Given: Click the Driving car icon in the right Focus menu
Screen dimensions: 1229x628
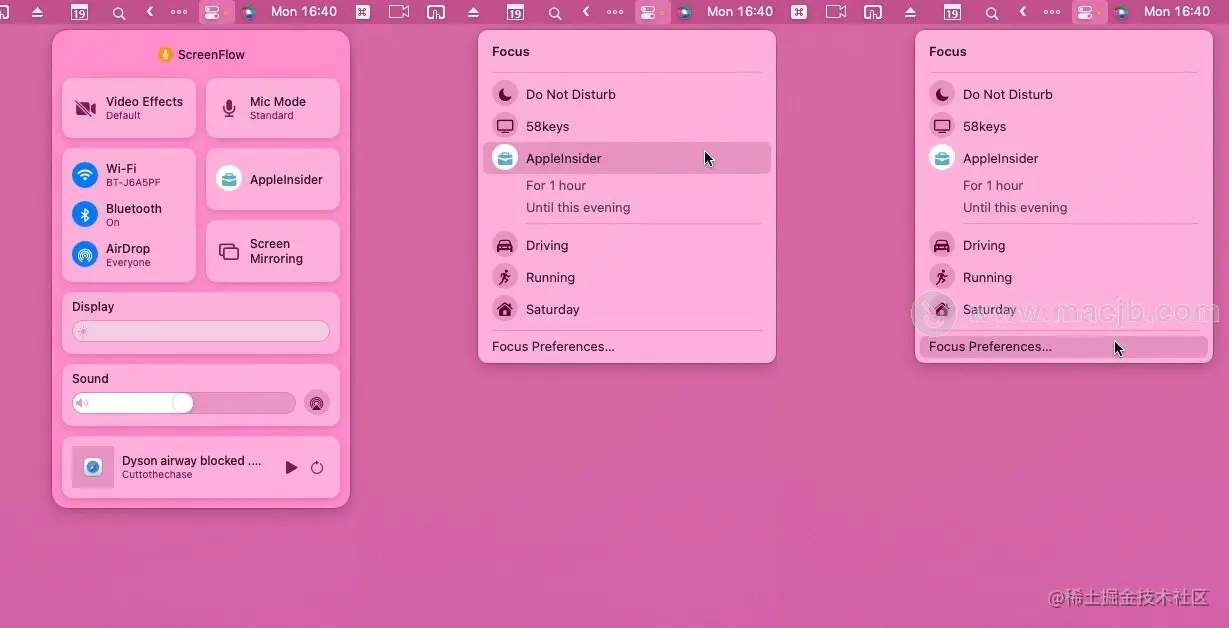Looking at the screenshot, I should click(x=942, y=245).
